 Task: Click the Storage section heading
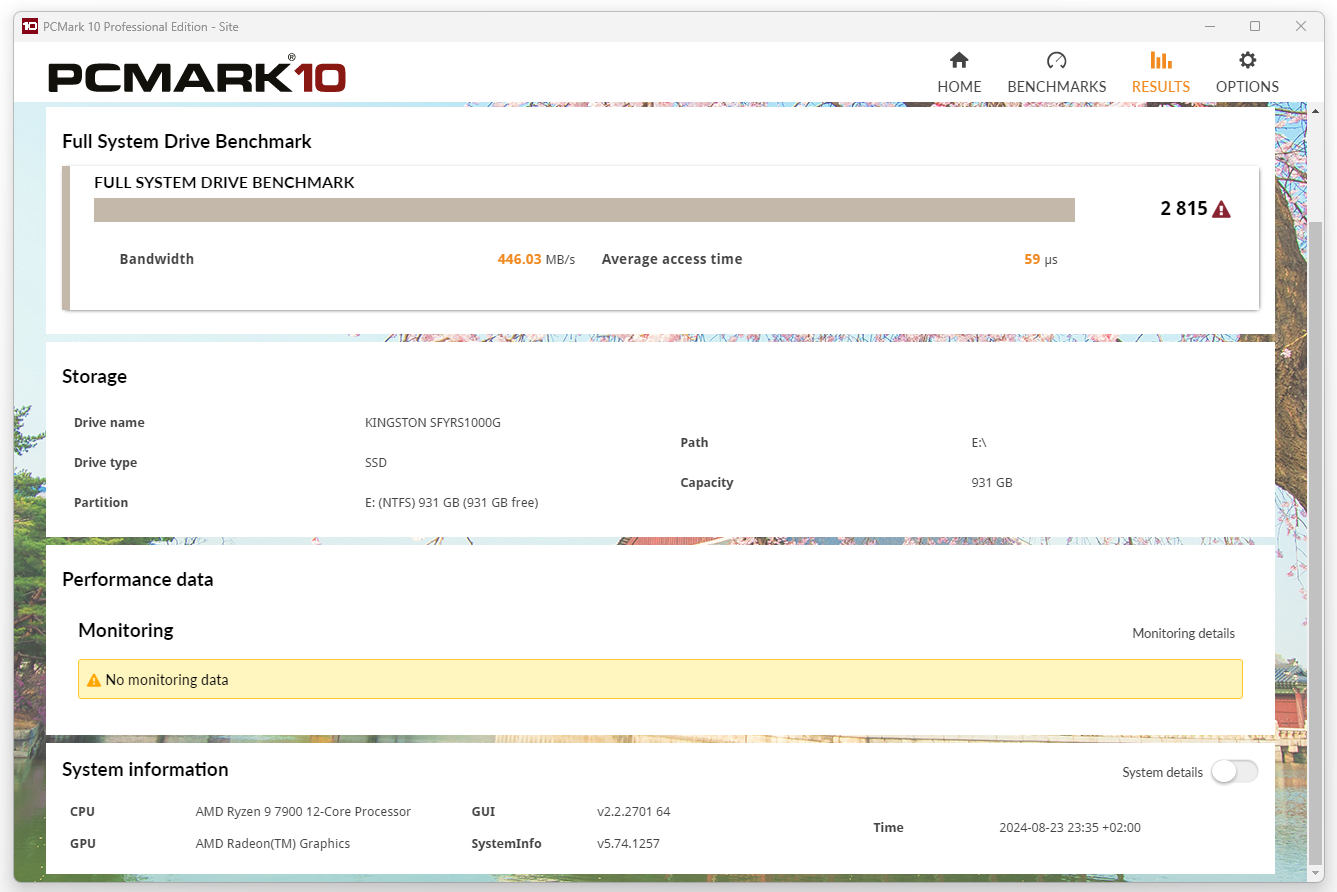(x=94, y=377)
